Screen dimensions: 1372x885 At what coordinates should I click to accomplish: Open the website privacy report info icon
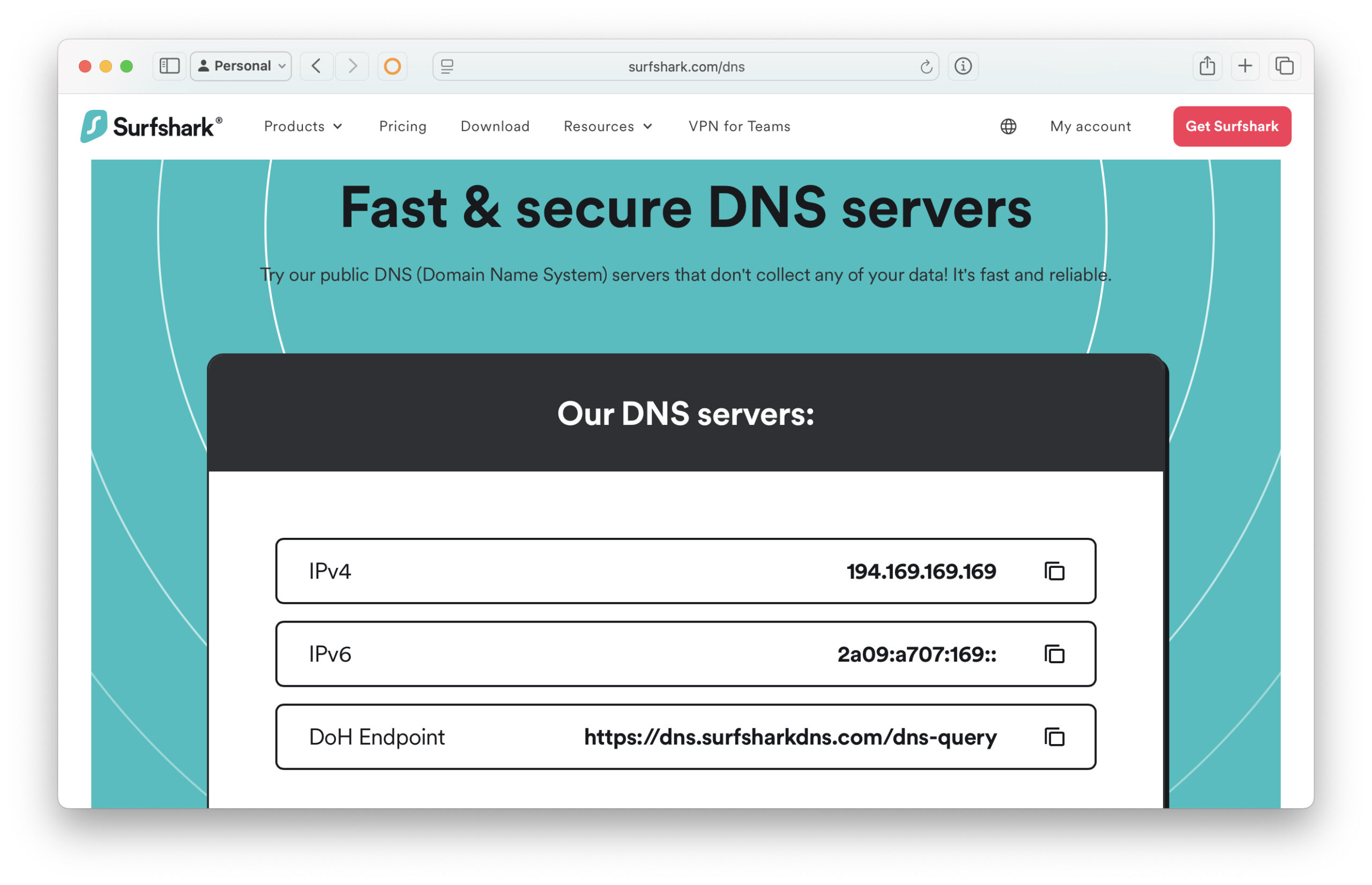pyautogui.click(x=963, y=66)
